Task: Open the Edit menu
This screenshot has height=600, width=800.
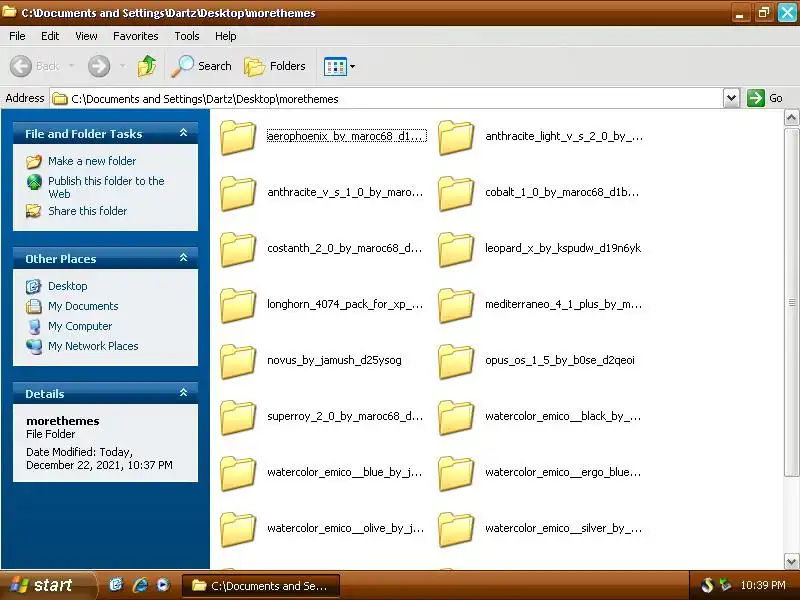Action: click(x=50, y=36)
